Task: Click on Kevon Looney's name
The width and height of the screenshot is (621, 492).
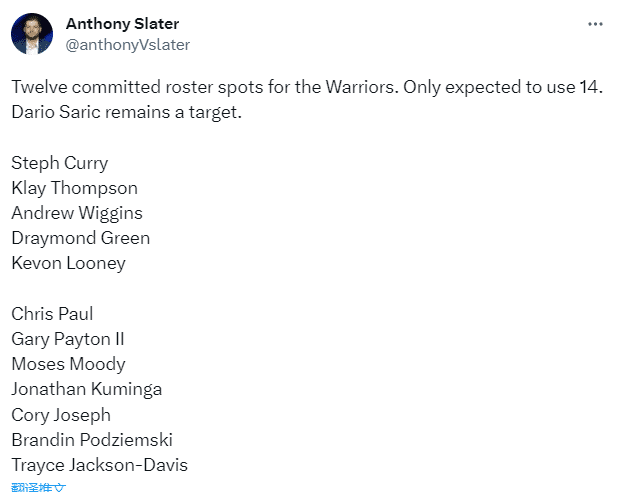Action: (68, 263)
